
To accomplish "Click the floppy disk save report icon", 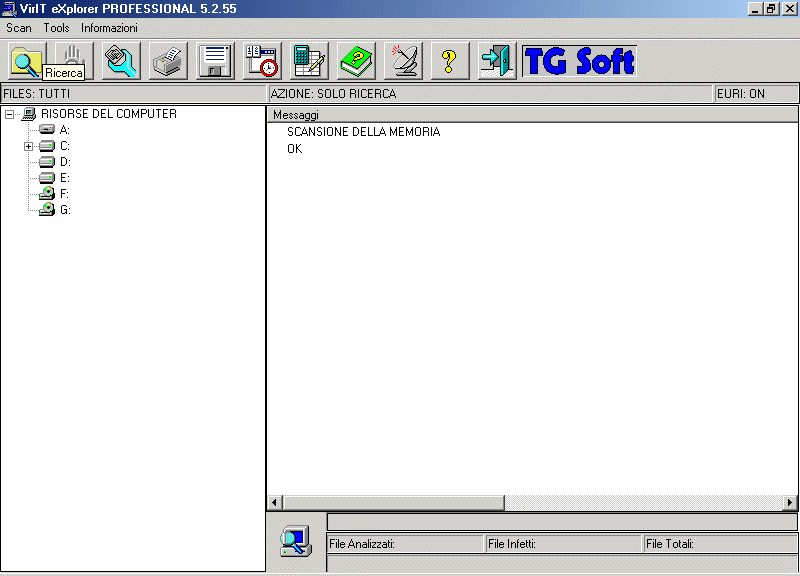I will [215, 61].
